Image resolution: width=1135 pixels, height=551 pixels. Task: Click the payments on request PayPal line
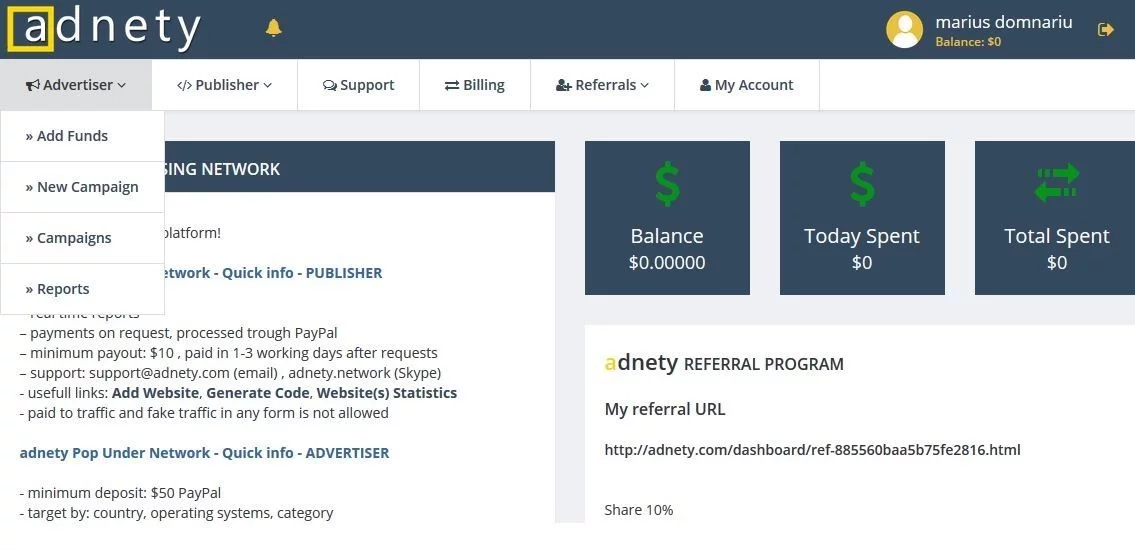click(x=178, y=333)
